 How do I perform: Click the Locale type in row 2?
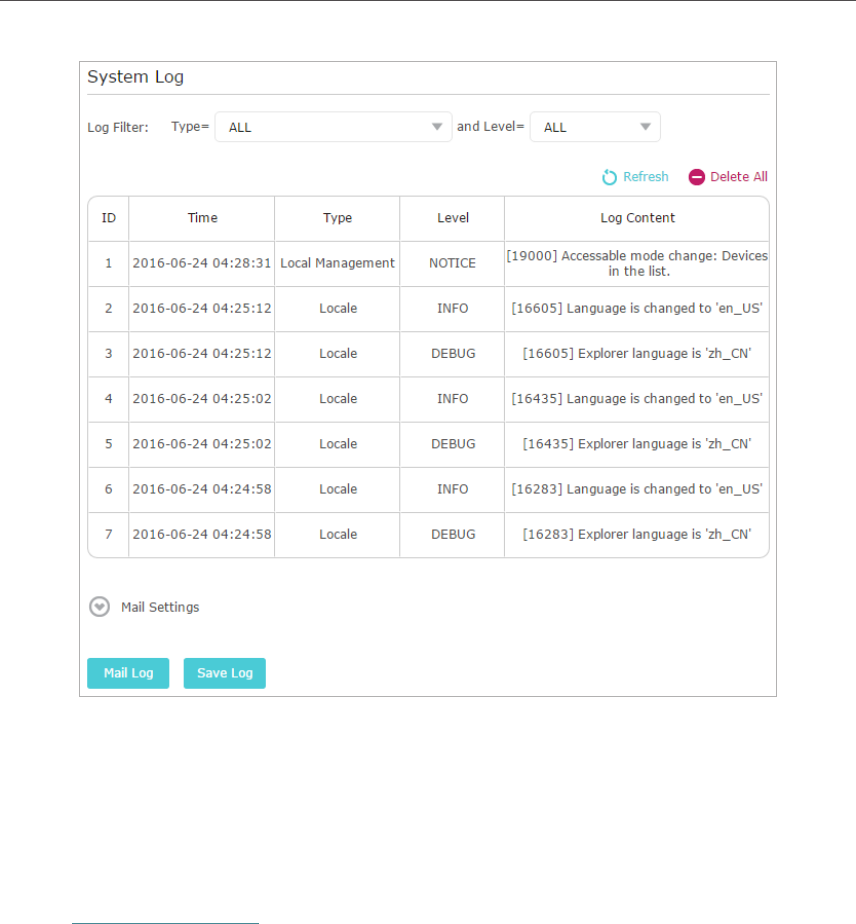pos(338,308)
